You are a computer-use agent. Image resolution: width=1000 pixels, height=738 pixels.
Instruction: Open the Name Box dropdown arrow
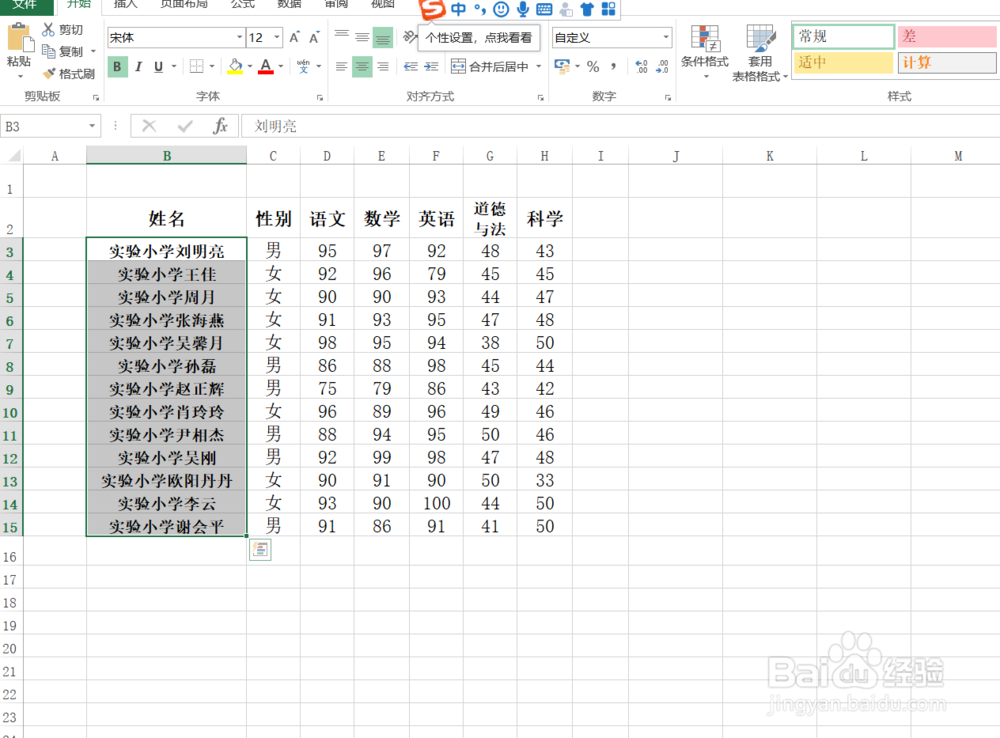pos(92,126)
